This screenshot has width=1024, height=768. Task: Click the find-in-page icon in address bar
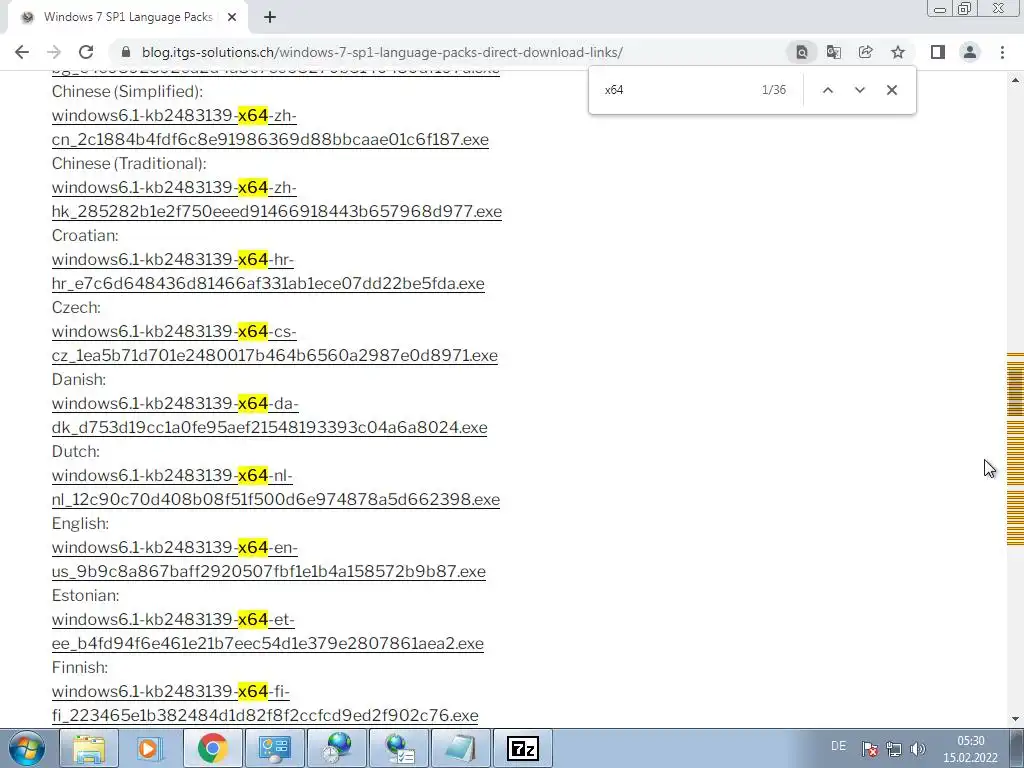pos(802,52)
